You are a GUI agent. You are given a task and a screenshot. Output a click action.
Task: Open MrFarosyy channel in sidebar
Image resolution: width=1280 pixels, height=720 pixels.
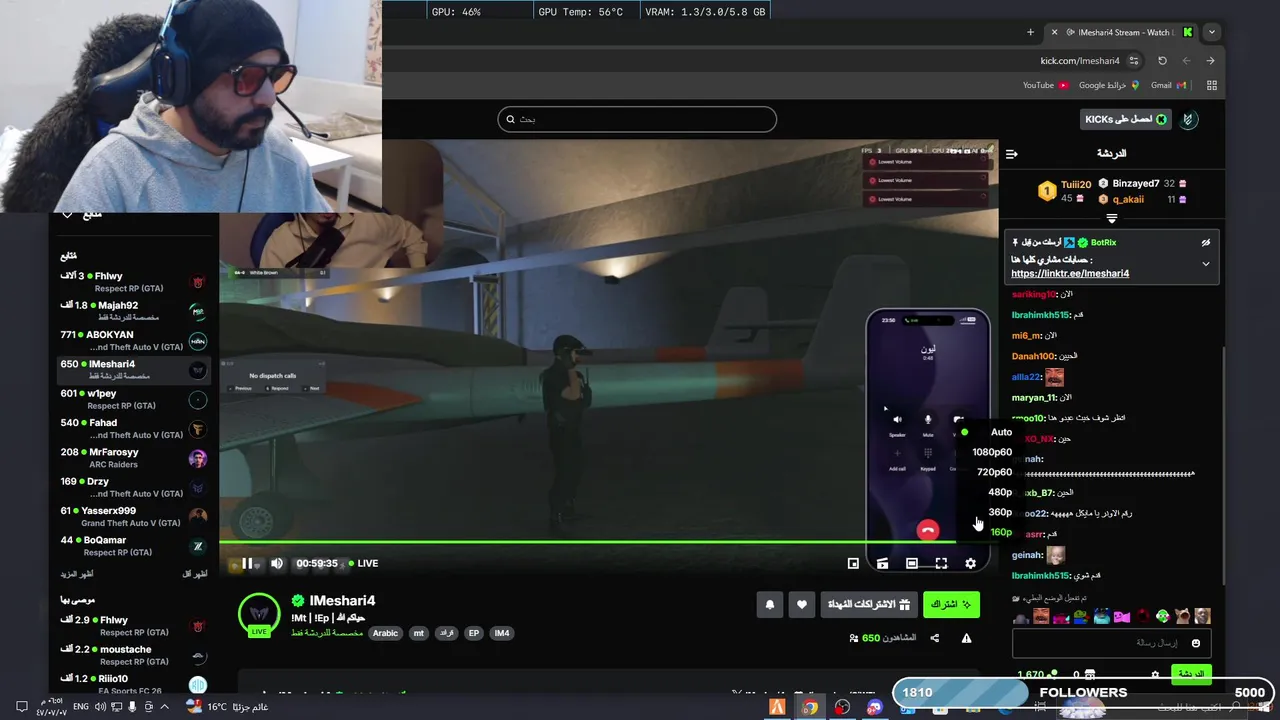133,458
